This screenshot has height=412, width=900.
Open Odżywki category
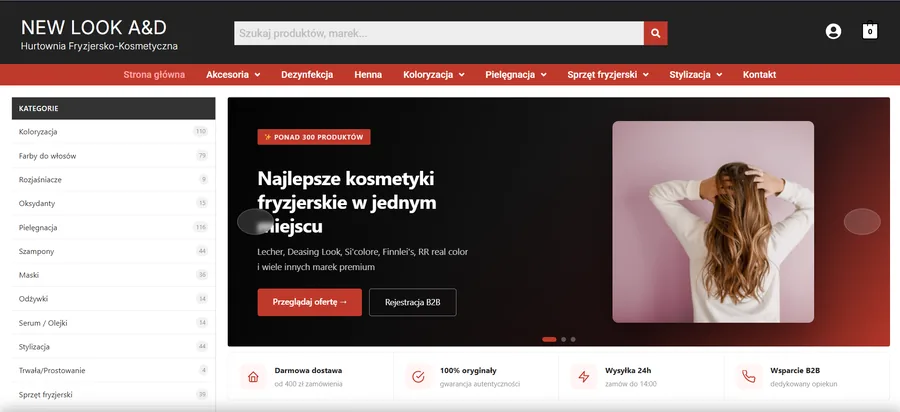point(114,299)
